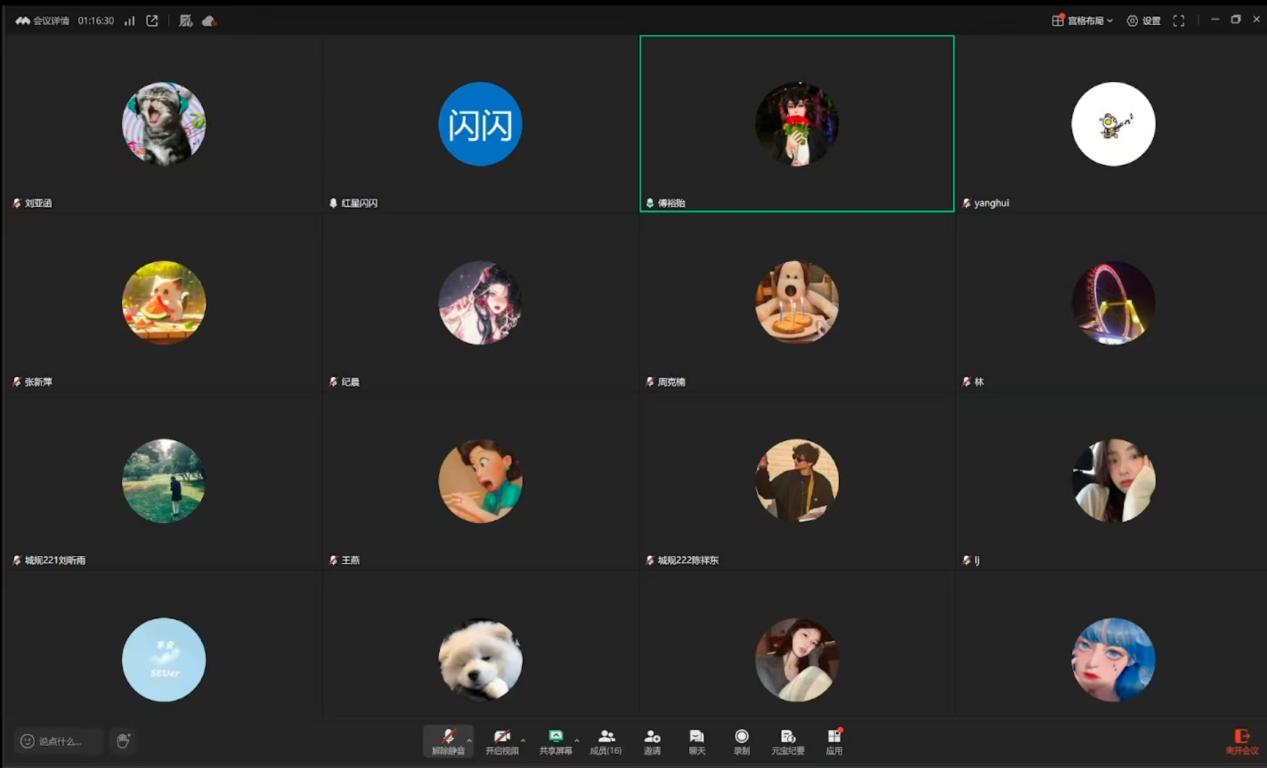The height and width of the screenshot is (768, 1267).
Task: Open 设置 settings from top bar
Action: [1143, 20]
